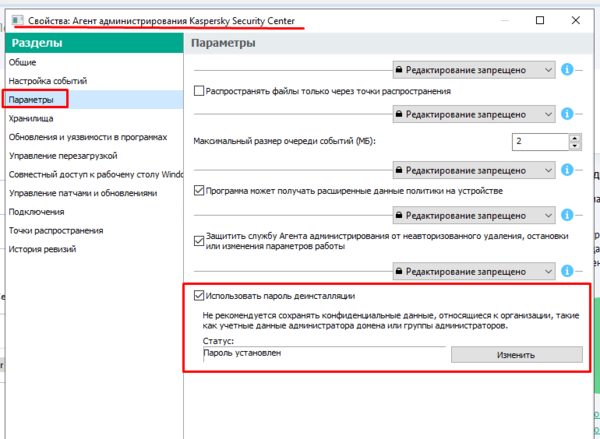Open lock dropdown above event queue size

tap(474, 114)
